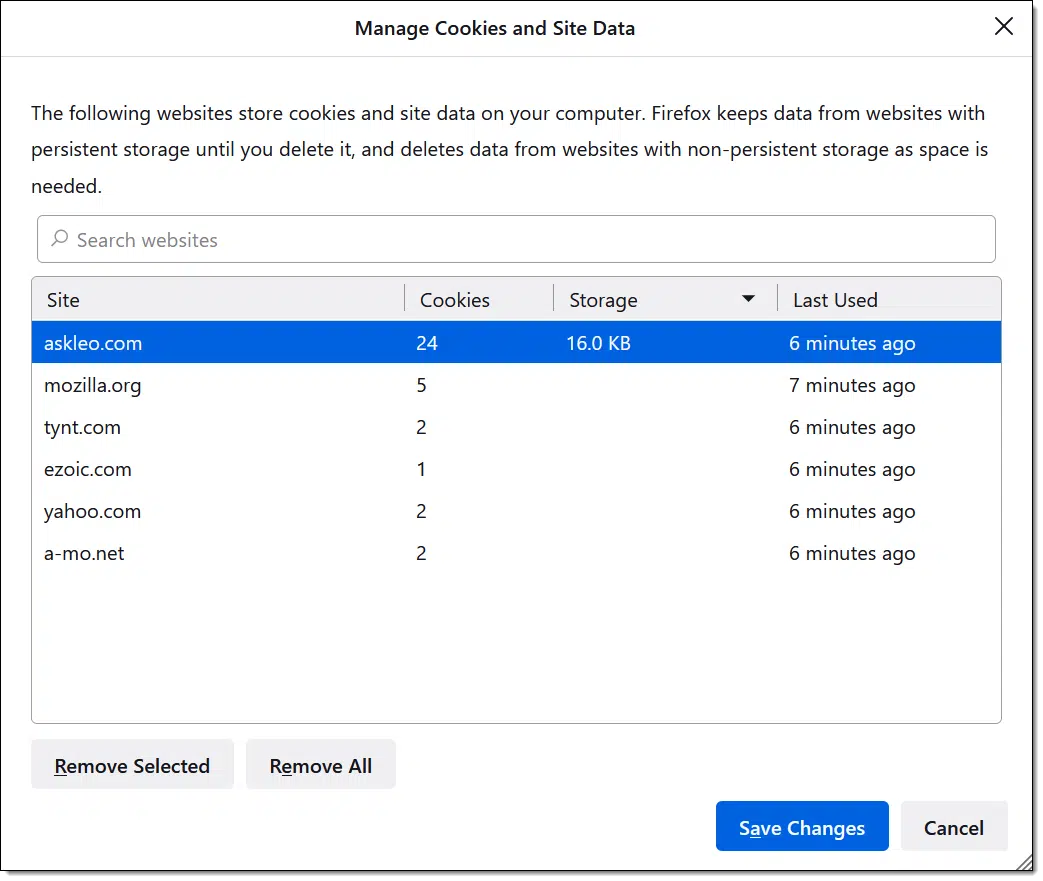Select the yahoo.com row
The image size is (1043, 881).
pos(516,511)
